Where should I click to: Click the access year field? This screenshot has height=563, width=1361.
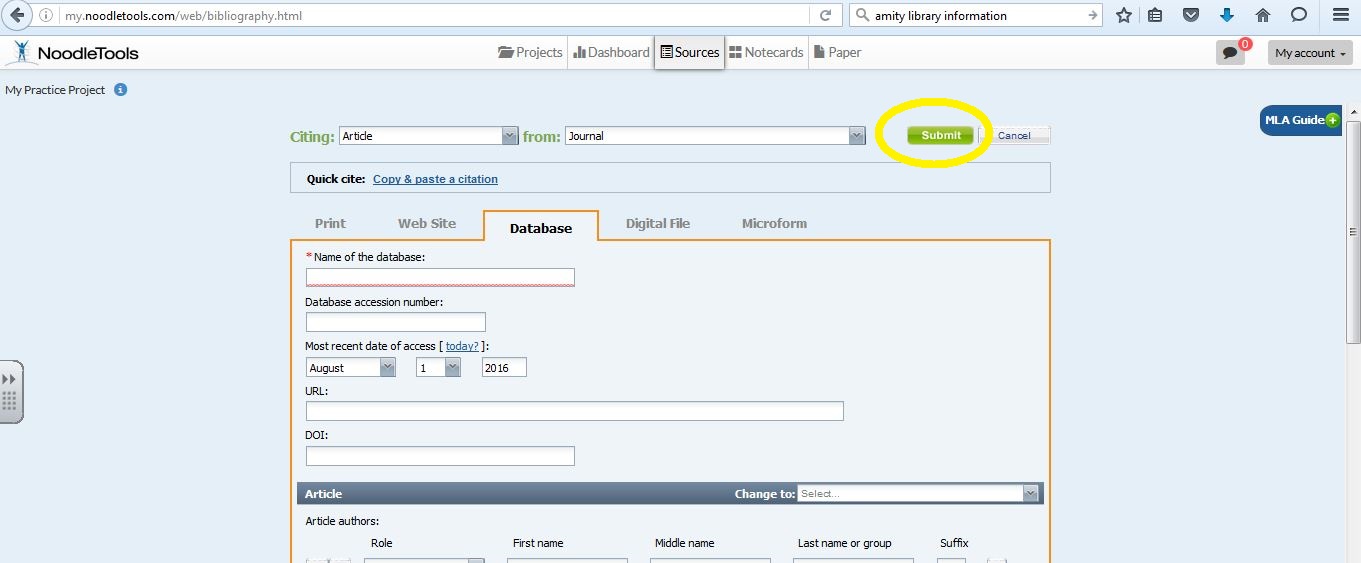pos(504,368)
